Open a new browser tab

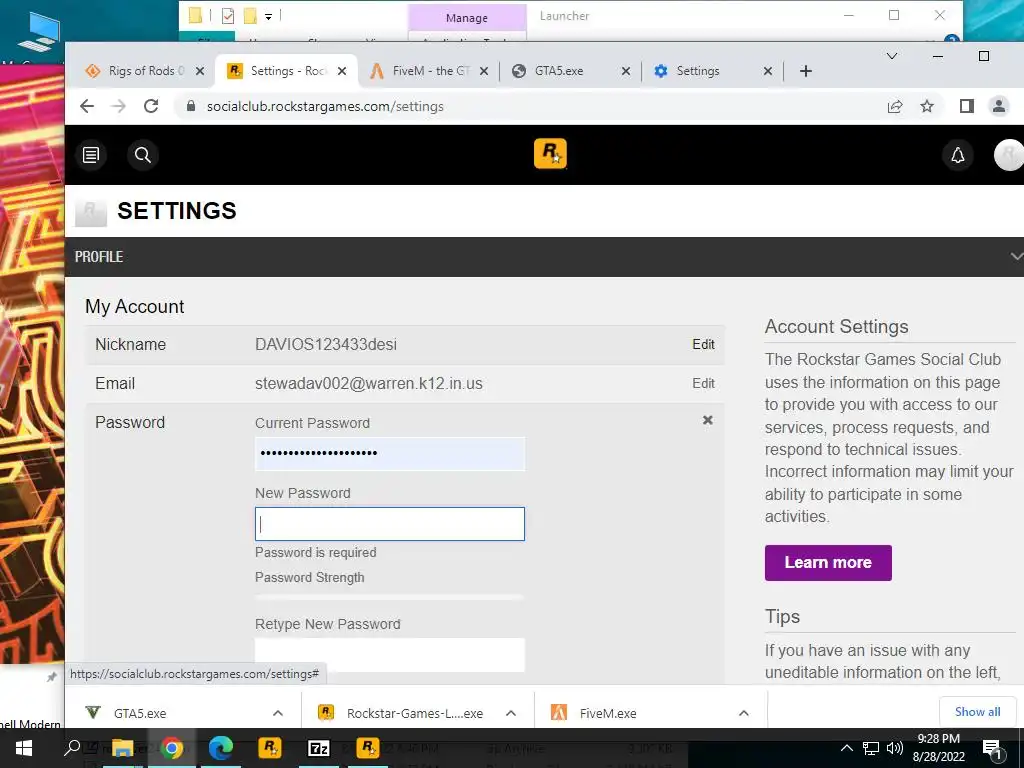click(806, 71)
